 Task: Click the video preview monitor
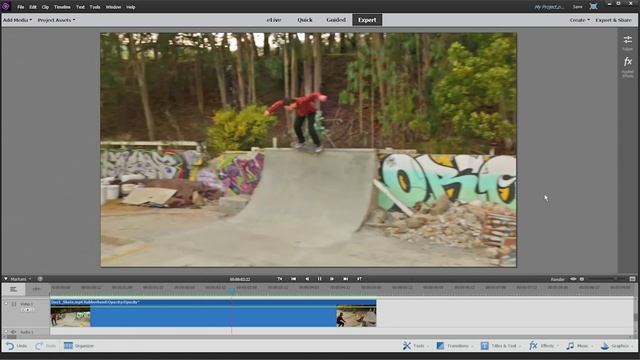[x=309, y=150]
